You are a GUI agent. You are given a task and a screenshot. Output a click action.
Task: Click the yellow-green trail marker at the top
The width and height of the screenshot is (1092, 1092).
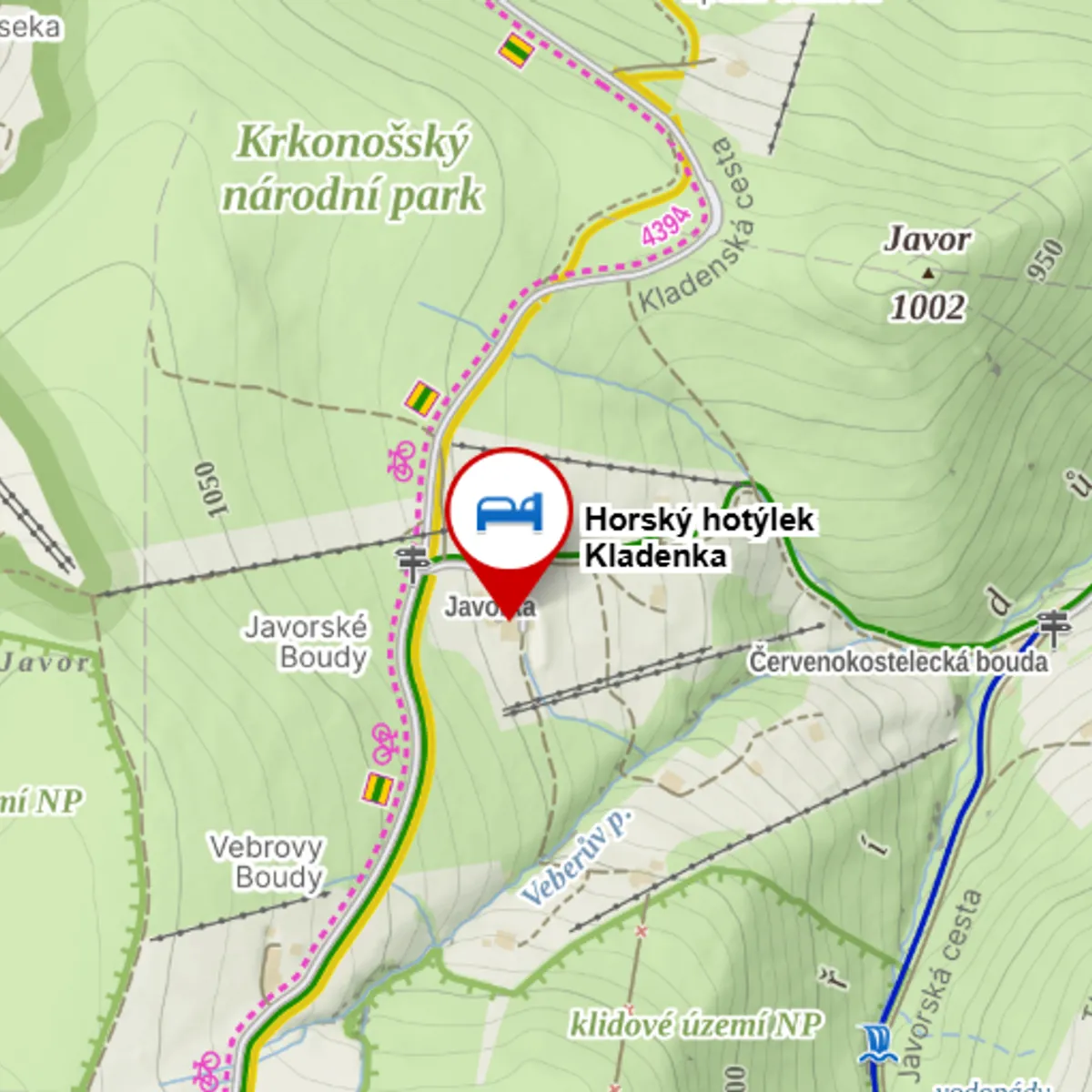(516, 50)
